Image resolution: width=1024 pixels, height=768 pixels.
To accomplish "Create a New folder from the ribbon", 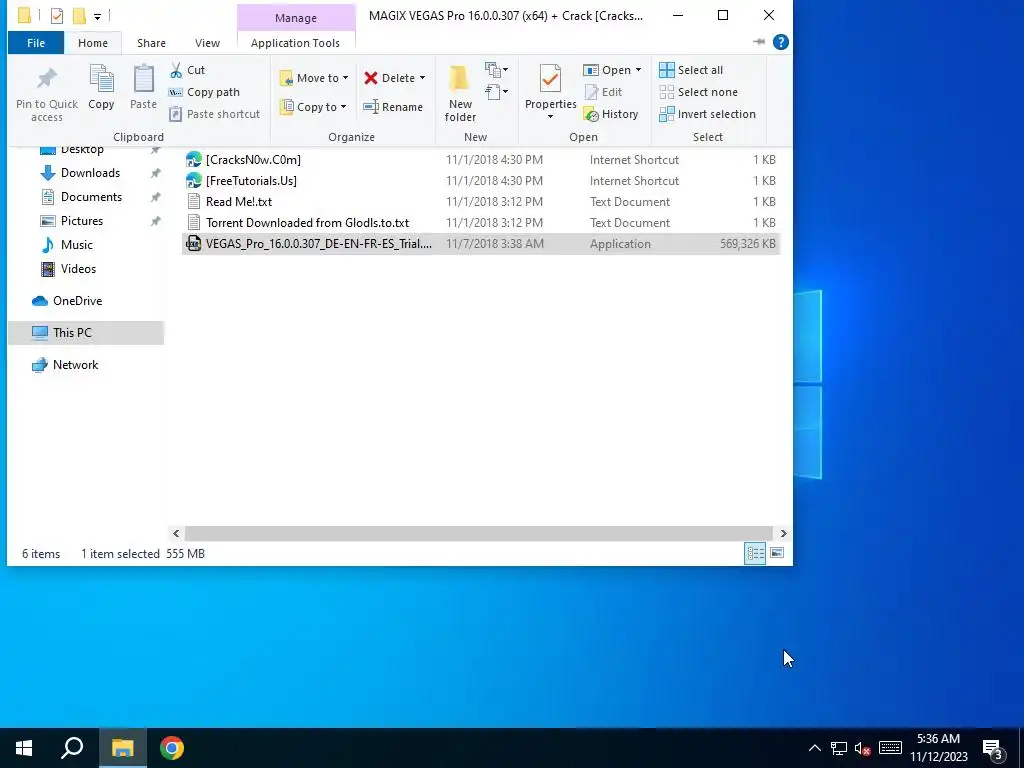I will coord(460,93).
